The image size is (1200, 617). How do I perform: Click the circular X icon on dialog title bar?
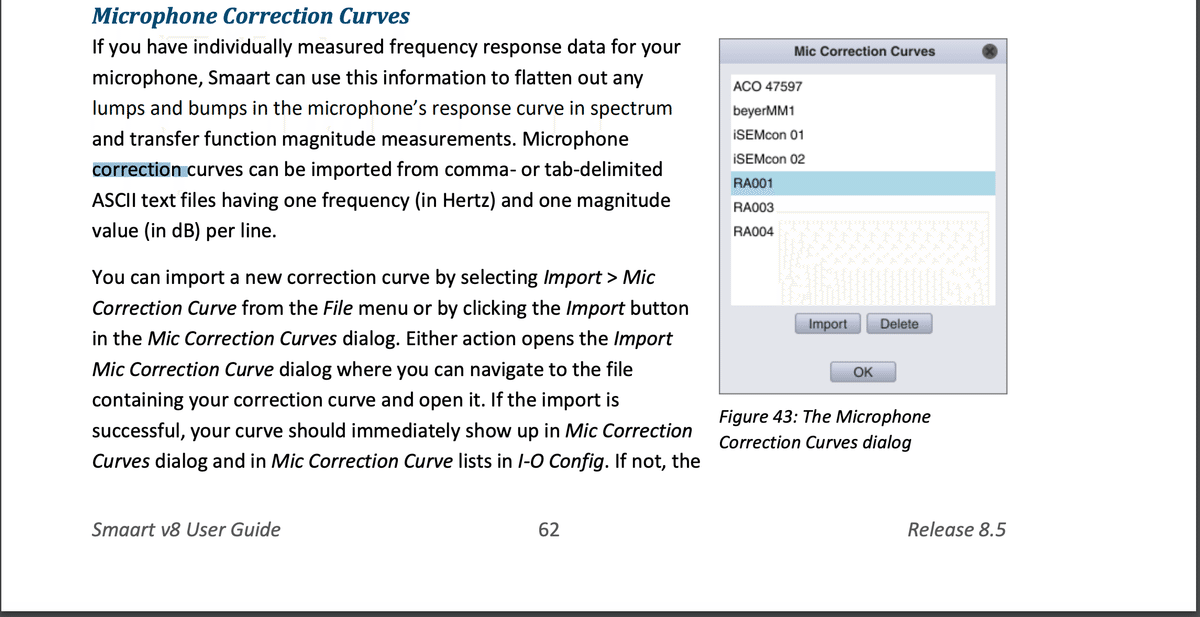[990, 51]
